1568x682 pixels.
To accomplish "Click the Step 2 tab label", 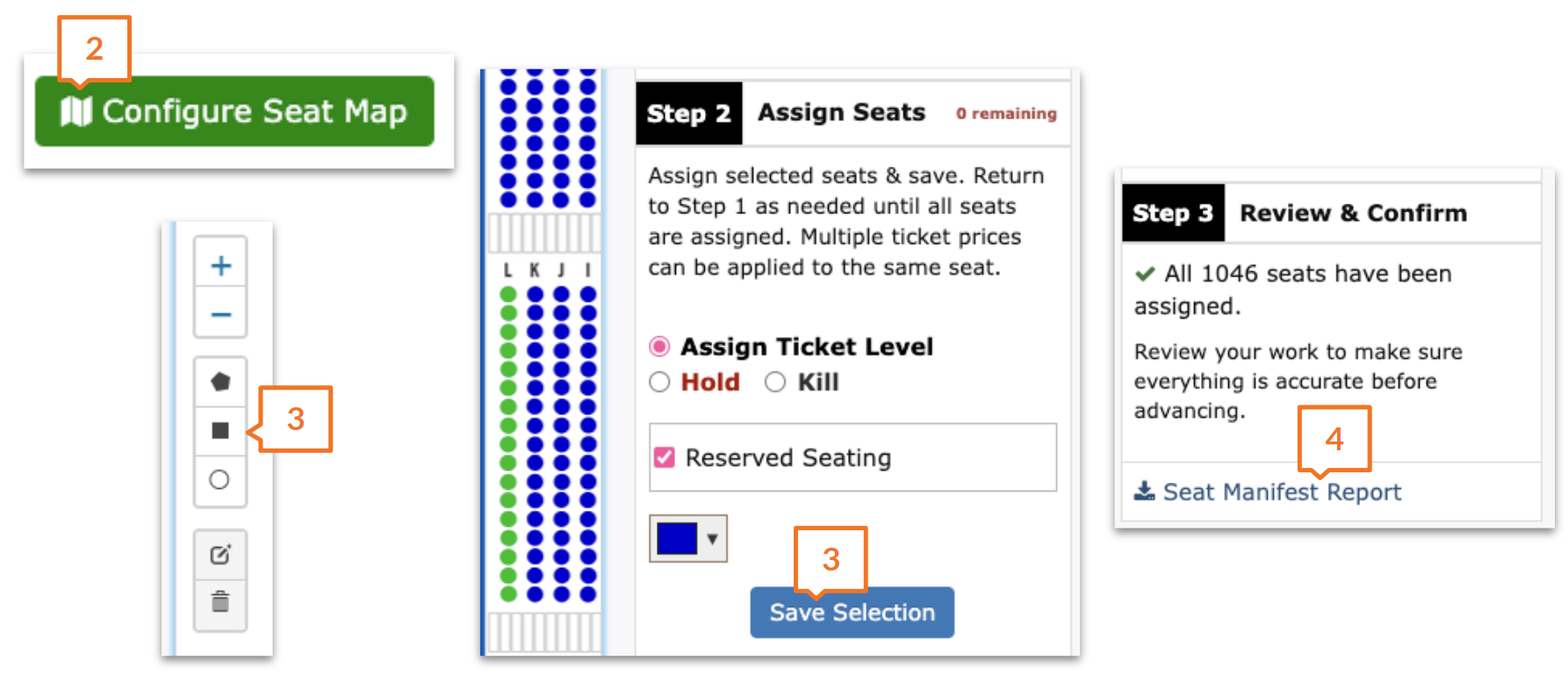I will [688, 113].
